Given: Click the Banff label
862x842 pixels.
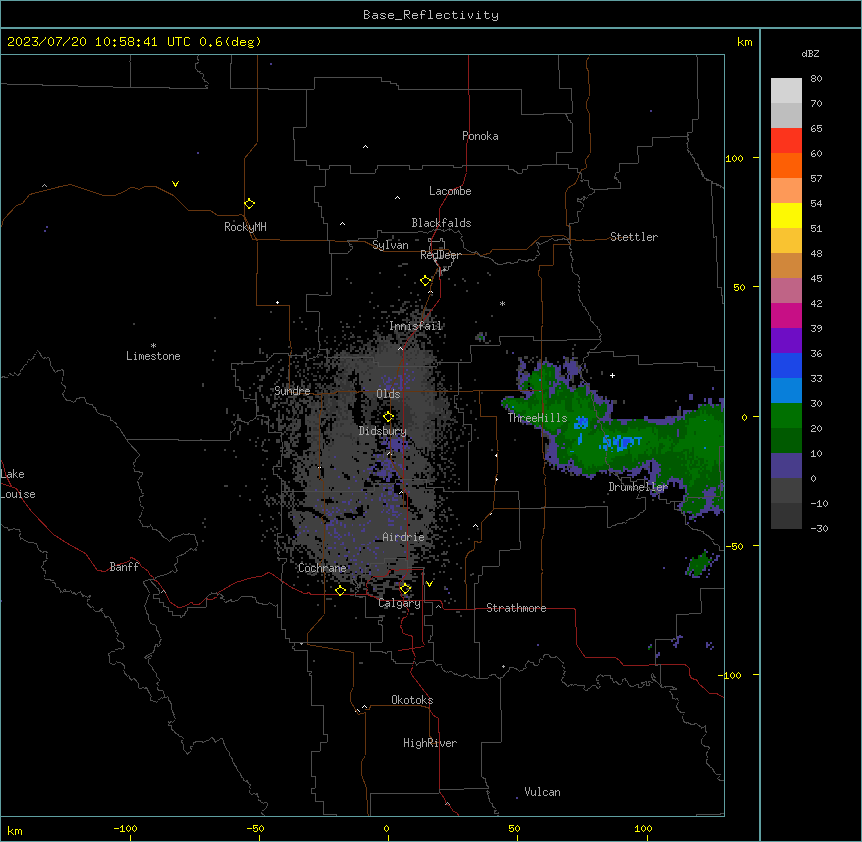Looking at the screenshot, I should pyautogui.click(x=124, y=567).
